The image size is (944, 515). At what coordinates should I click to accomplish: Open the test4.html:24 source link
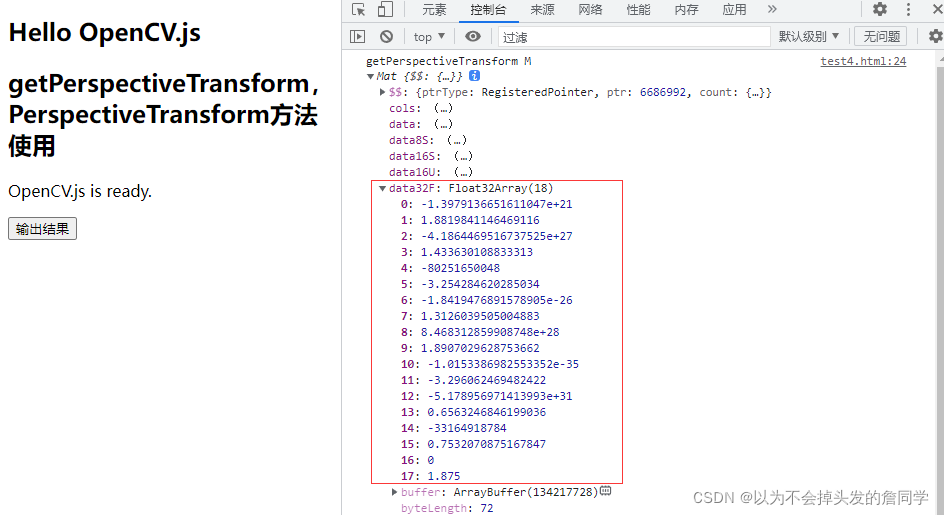pos(863,61)
